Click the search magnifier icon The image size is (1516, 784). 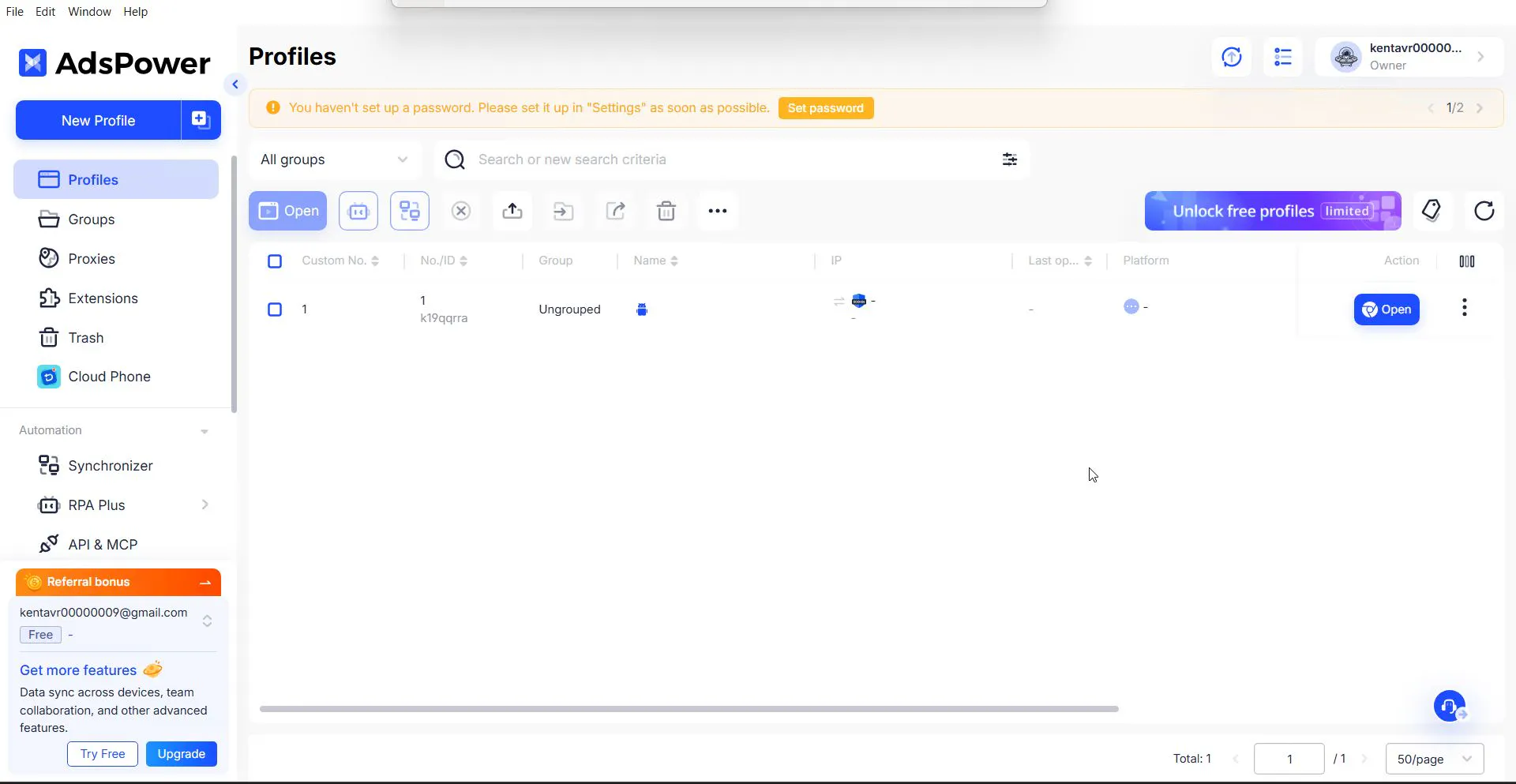pos(455,159)
